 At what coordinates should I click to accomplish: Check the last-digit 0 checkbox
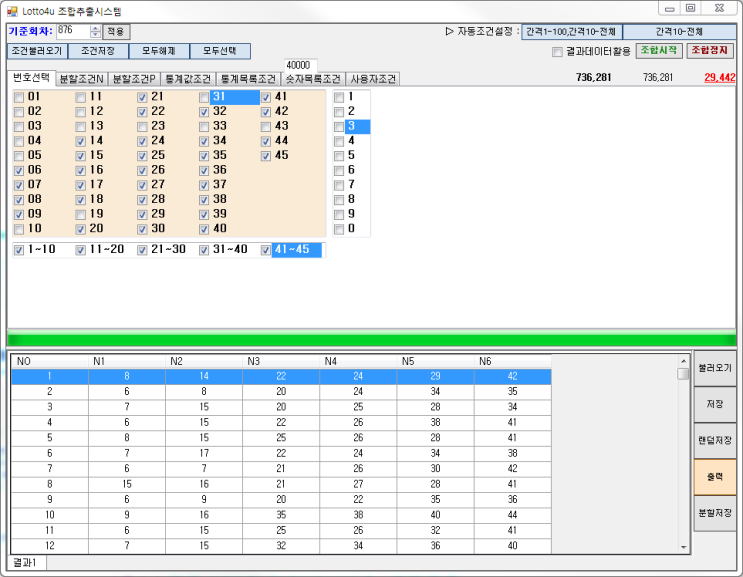339,230
